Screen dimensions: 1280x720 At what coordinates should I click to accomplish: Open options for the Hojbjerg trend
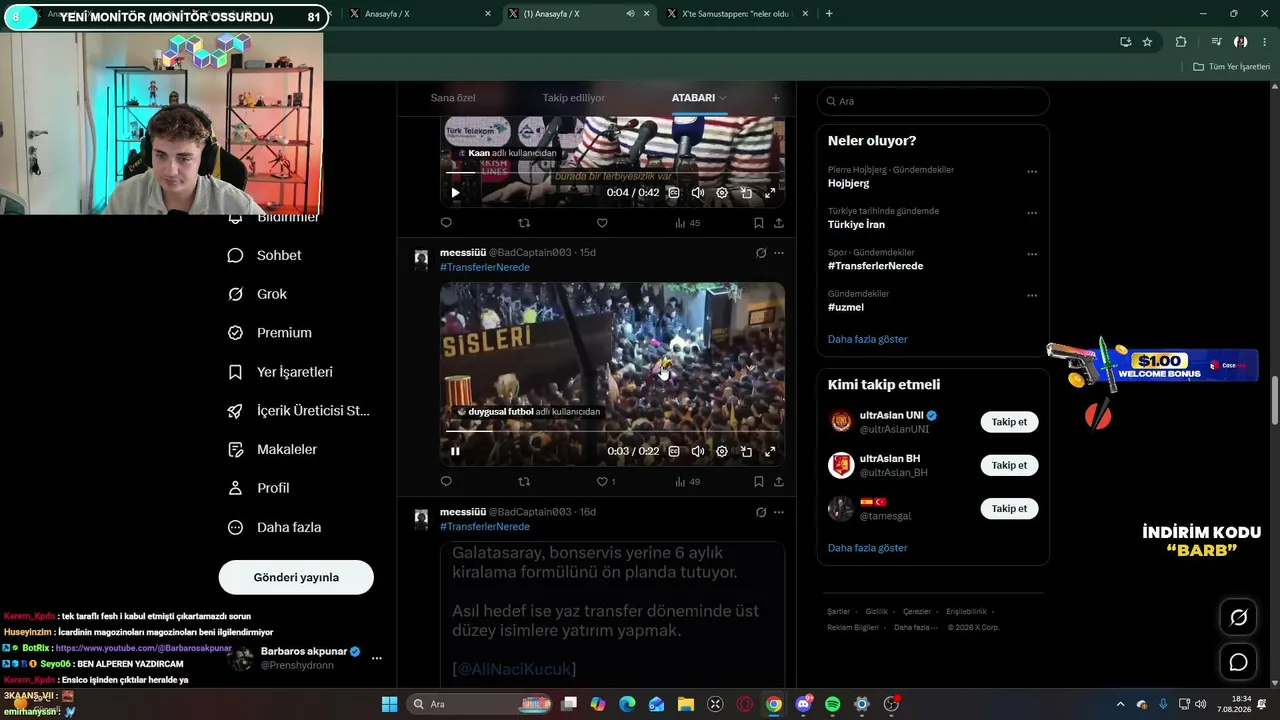pyautogui.click(x=1032, y=171)
